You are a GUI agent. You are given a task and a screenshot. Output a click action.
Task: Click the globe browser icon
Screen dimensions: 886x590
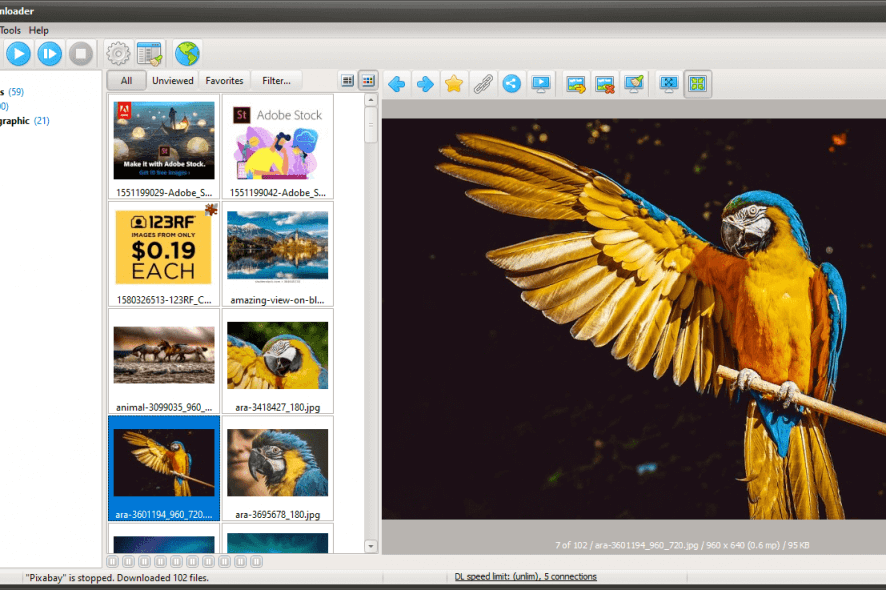(186, 54)
